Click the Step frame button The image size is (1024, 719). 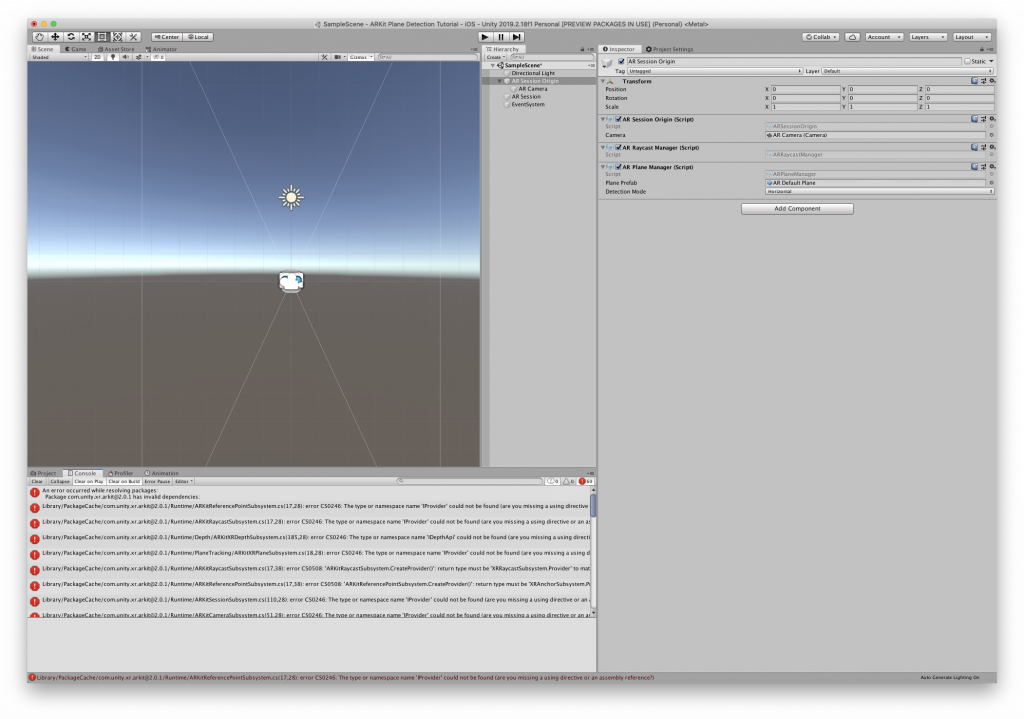[x=517, y=37]
